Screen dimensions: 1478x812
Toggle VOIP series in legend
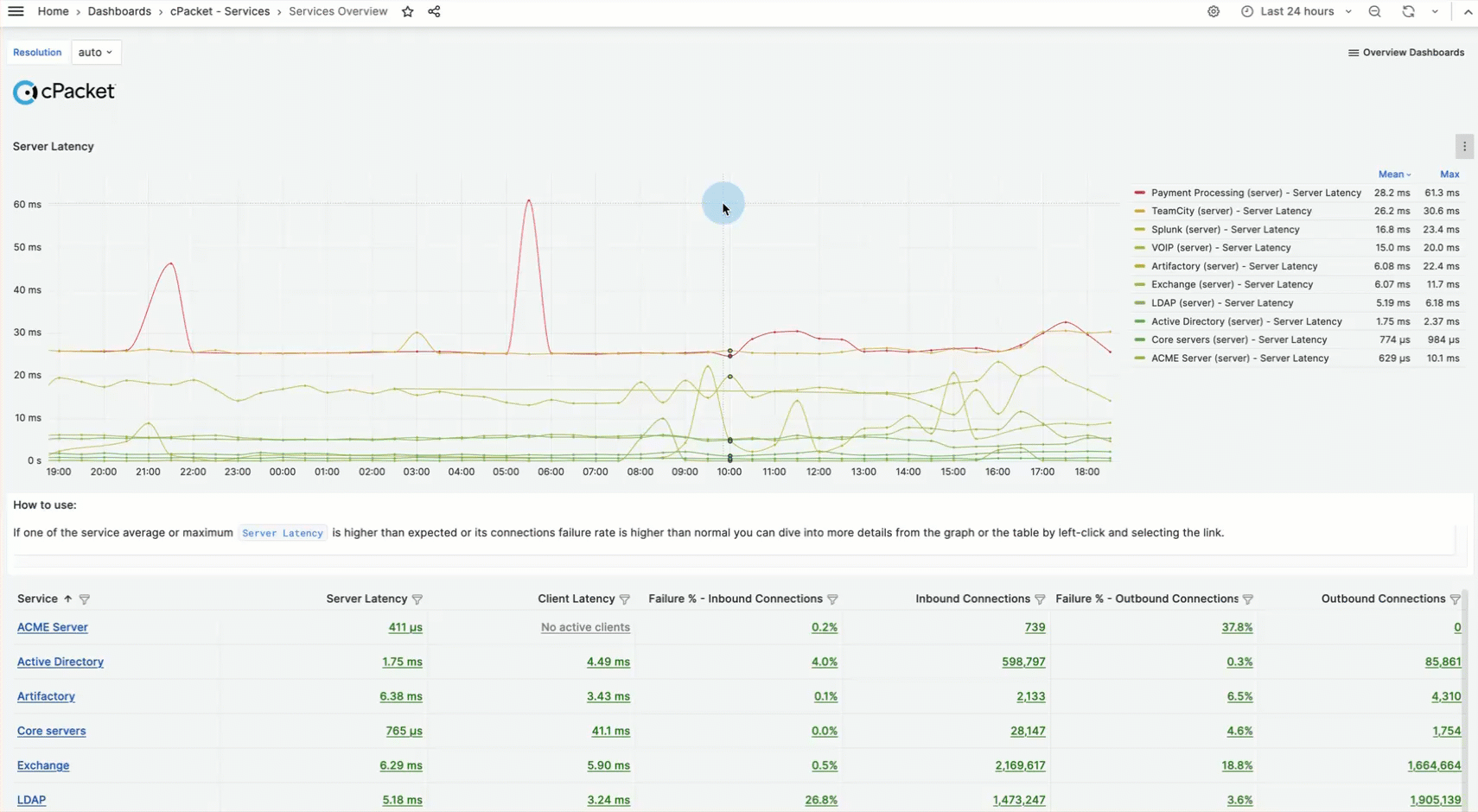(1220, 248)
